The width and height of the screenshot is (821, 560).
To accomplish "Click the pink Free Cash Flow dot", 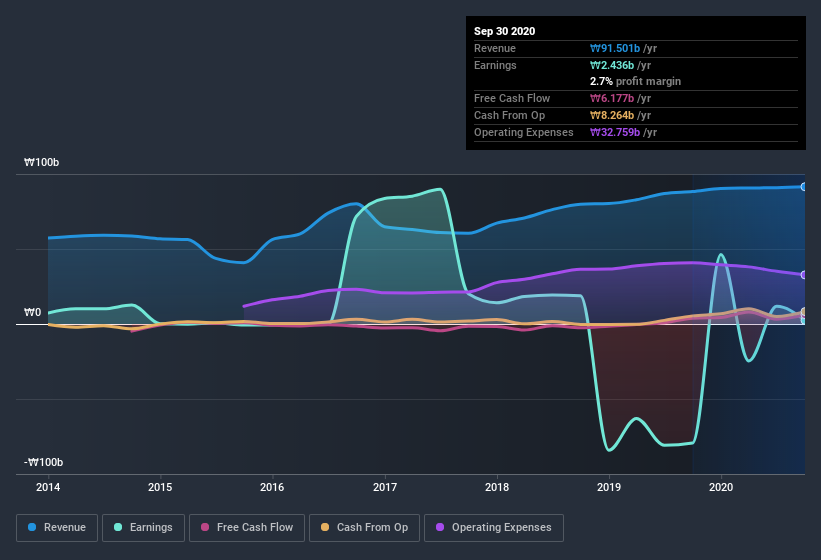I will click(205, 527).
